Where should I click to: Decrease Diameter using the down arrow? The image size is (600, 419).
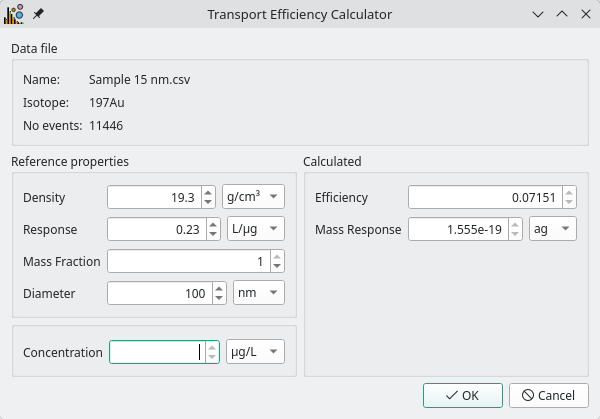click(219, 298)
